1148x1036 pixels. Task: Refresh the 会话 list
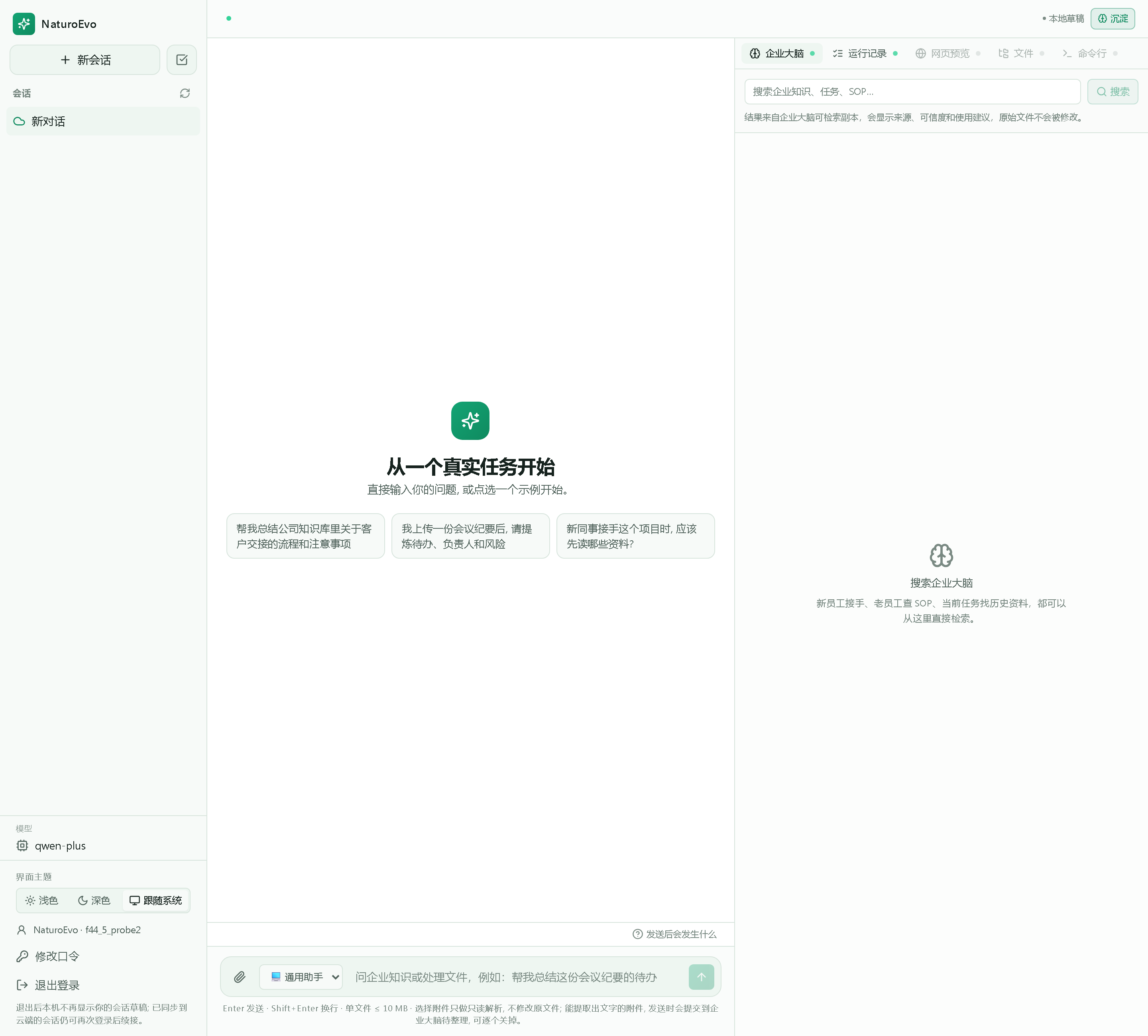point(185,93)
